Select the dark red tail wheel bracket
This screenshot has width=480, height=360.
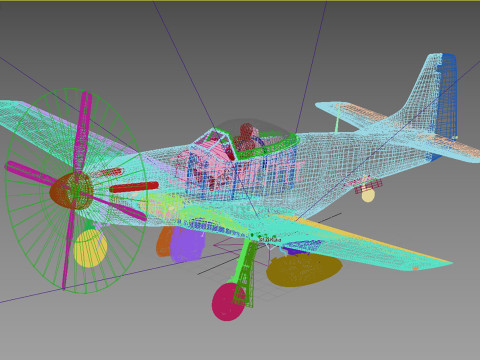(368, 186)
